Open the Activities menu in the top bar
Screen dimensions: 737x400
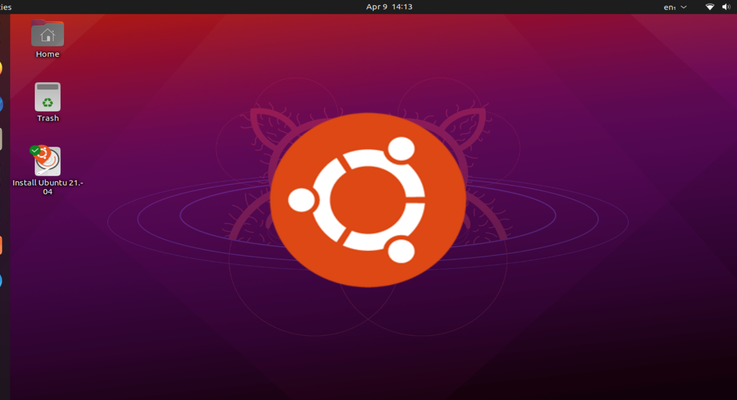pyautogui.click(x=6, y=7)
